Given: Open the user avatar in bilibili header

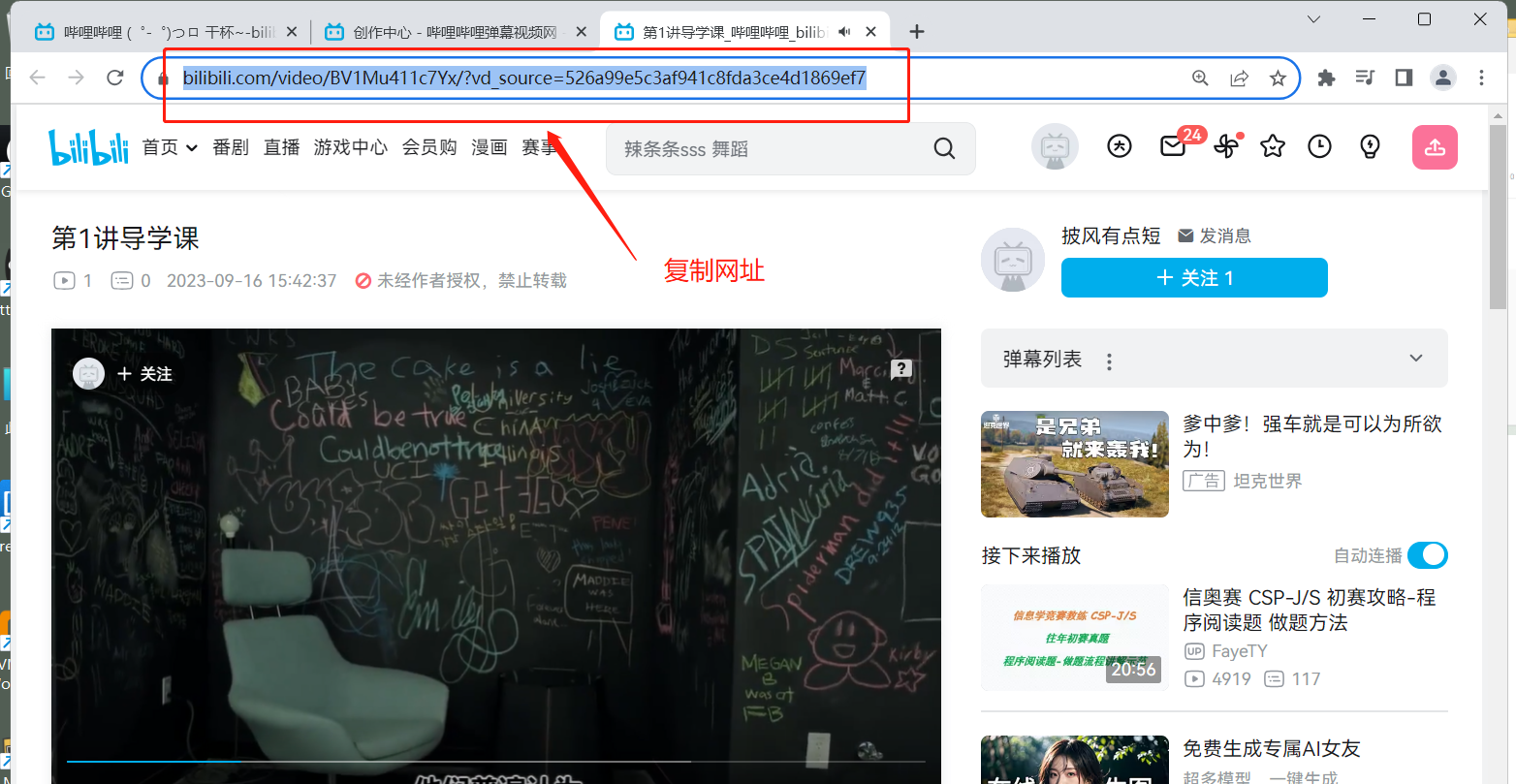Looking at the screenshot, I should (1055, 147).
